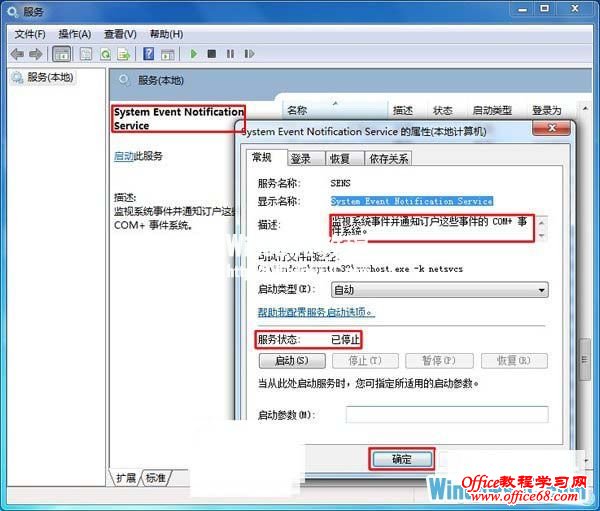Toggle the console tree pane icon
This screenshot has height=511, width=600.
[x=62, y=54]
